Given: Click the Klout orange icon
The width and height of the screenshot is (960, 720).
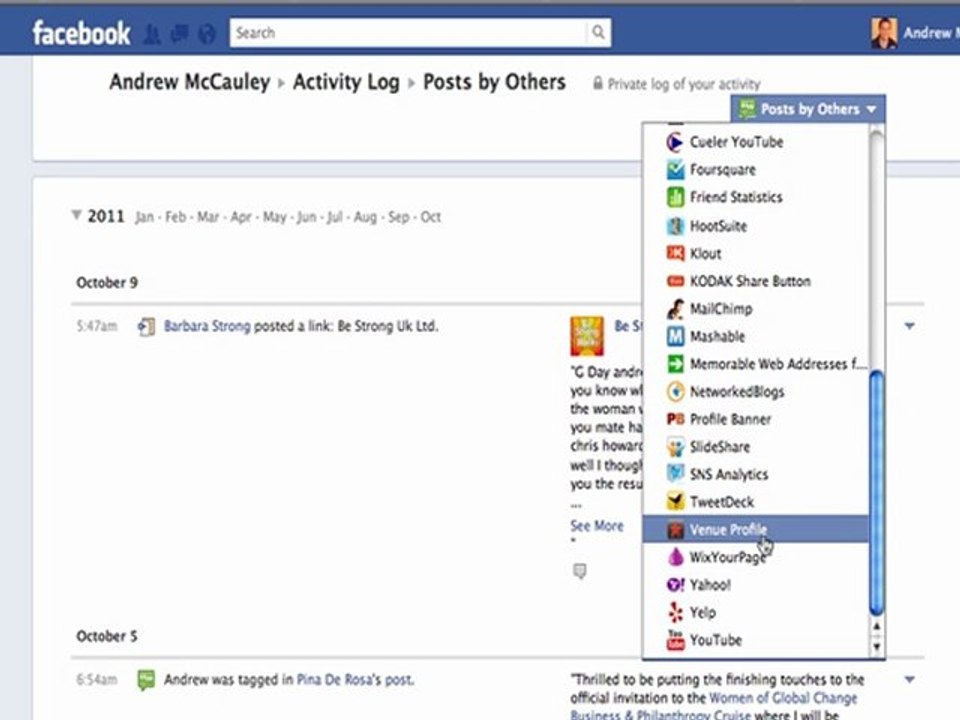Looking at the screenshot, I should (x=675, y=253).
